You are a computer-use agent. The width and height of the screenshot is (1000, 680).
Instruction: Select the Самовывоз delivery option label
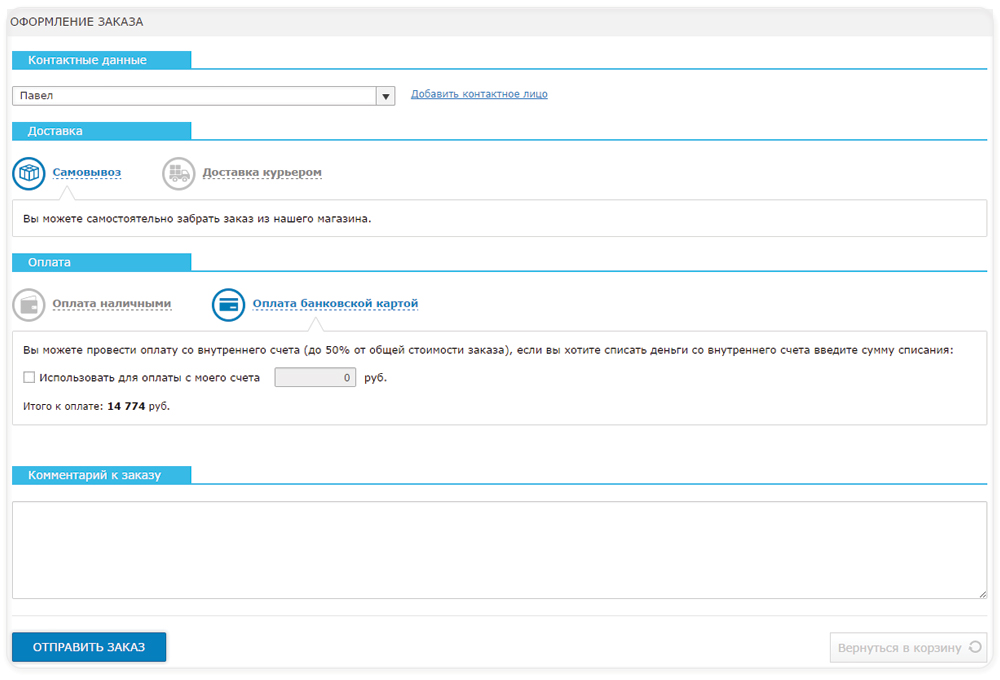pyautogui.click(x=87, y=173)
